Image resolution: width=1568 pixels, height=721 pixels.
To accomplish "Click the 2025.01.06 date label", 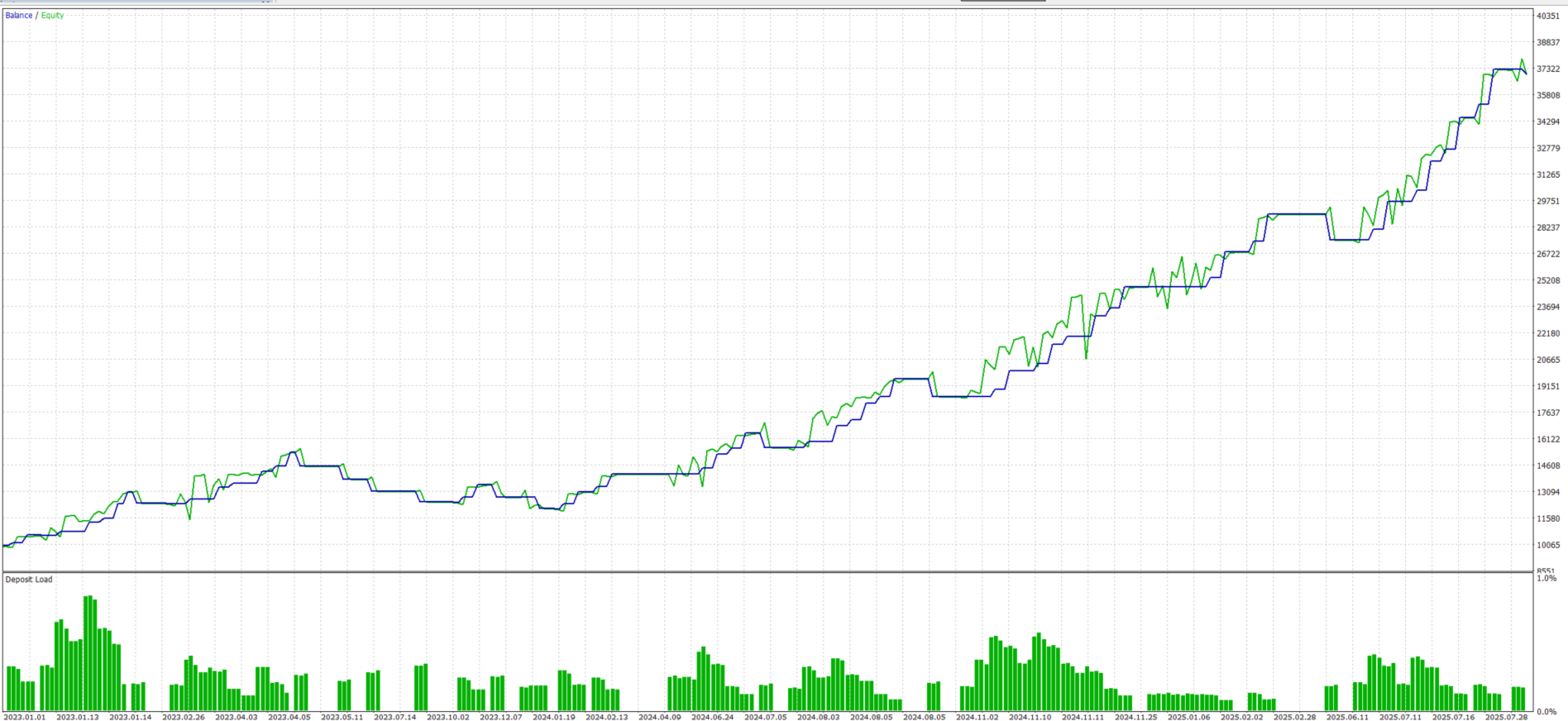I will (x=1188, y=717).
